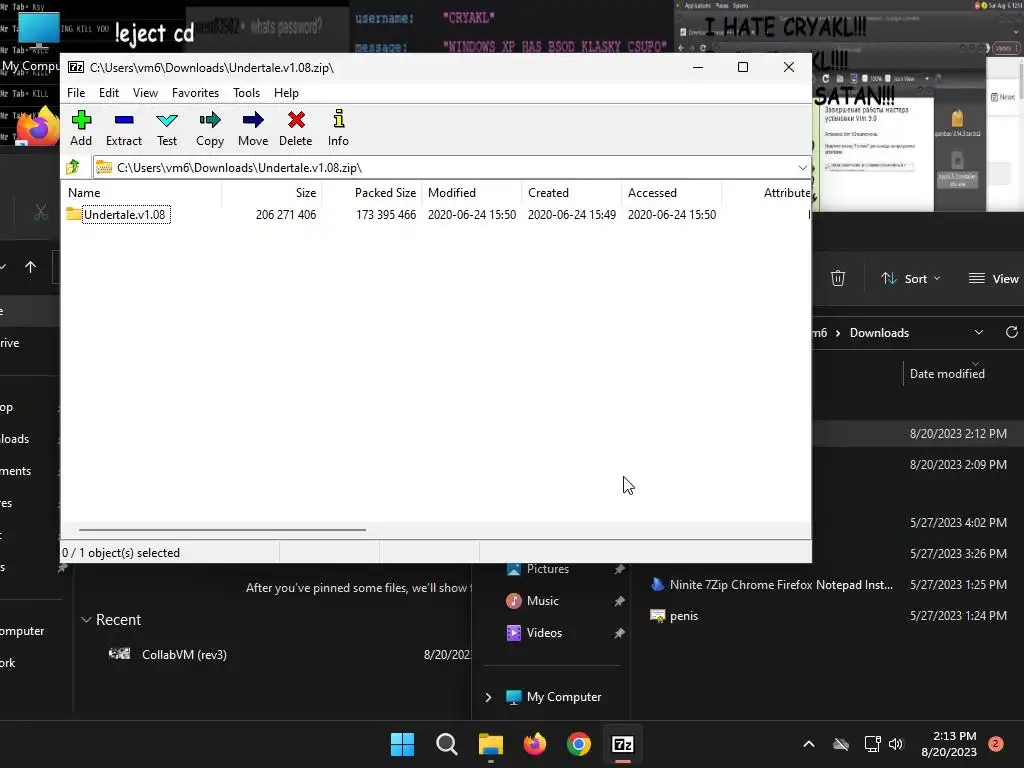
Task: Open File Explorer from the taskbar
Action: click(x=490, y=744)
